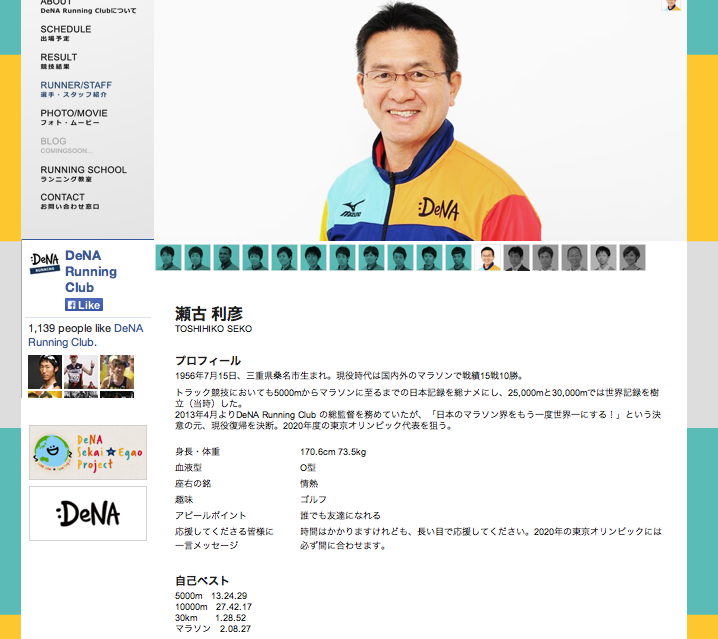Click the 血液型 label

pos(188,468)
